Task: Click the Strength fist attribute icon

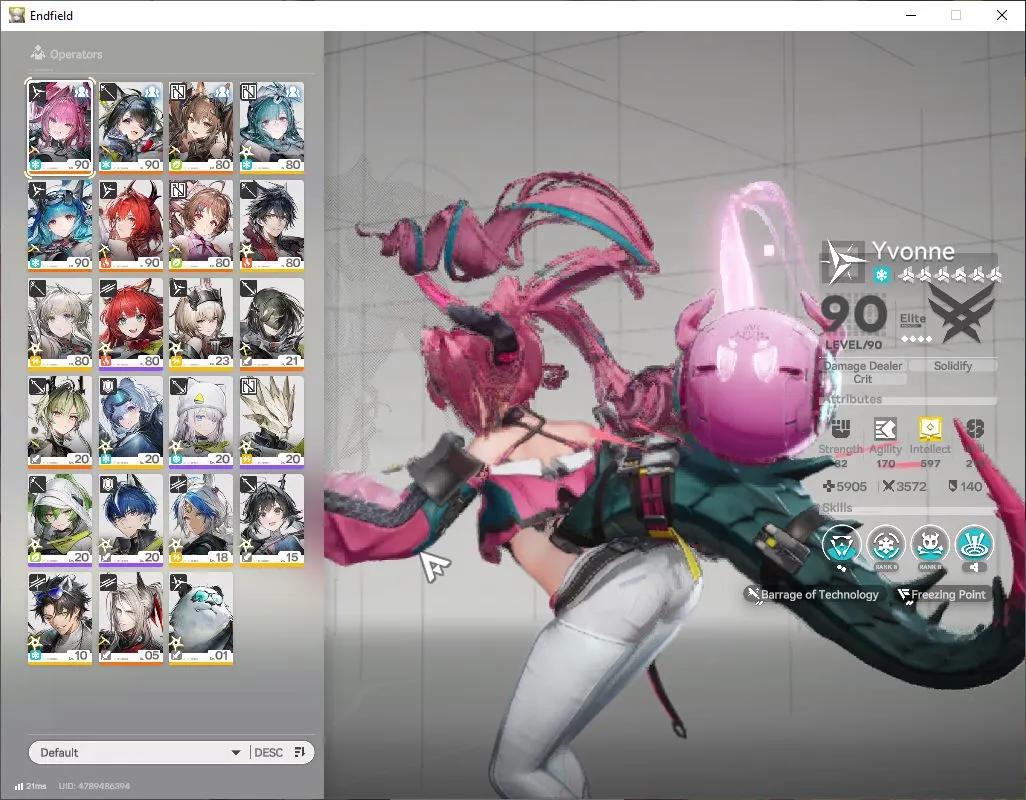Action: [841, 429]
